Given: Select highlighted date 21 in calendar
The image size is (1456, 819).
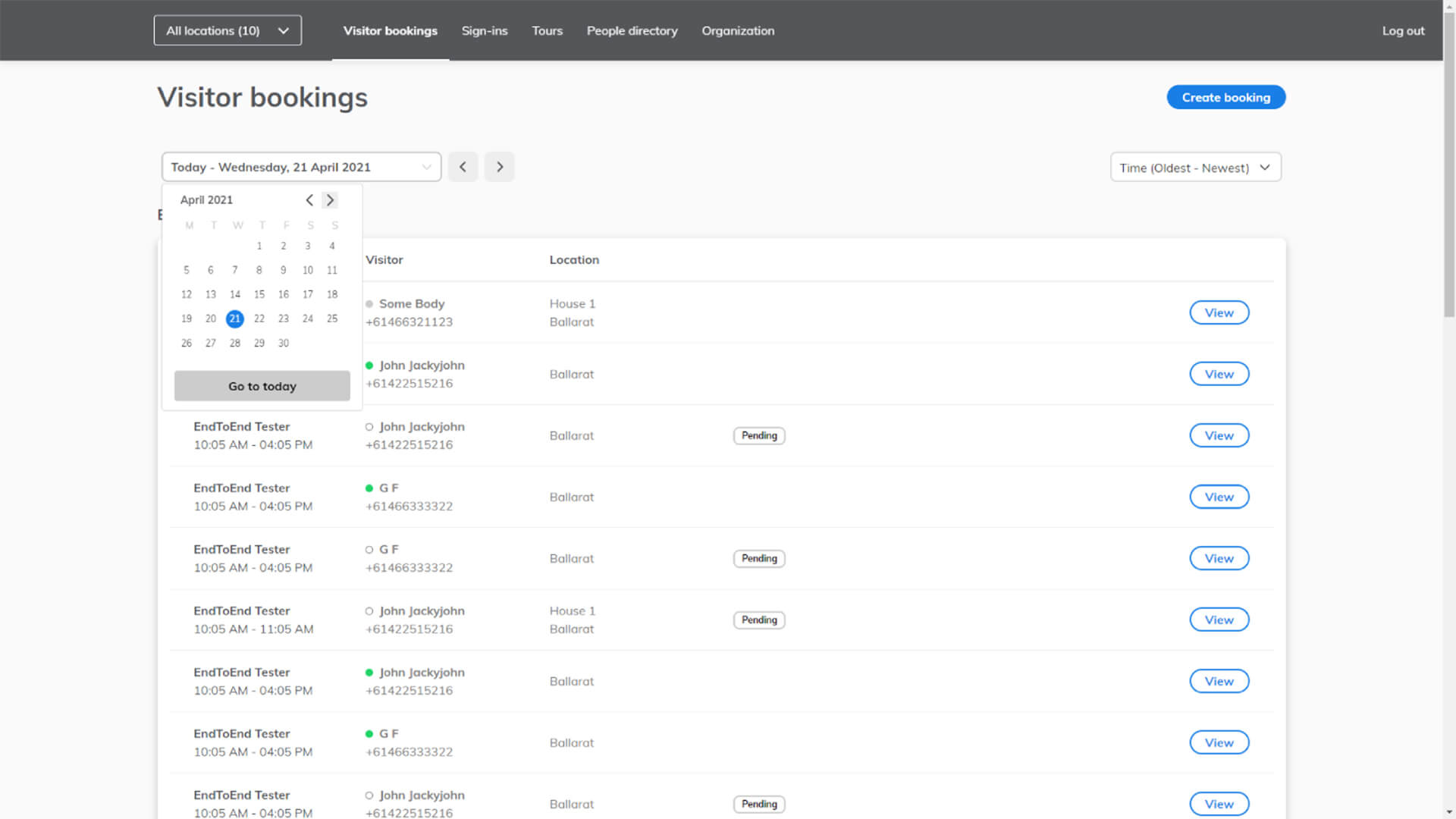Looking at the screenshot, I should 235,318.
